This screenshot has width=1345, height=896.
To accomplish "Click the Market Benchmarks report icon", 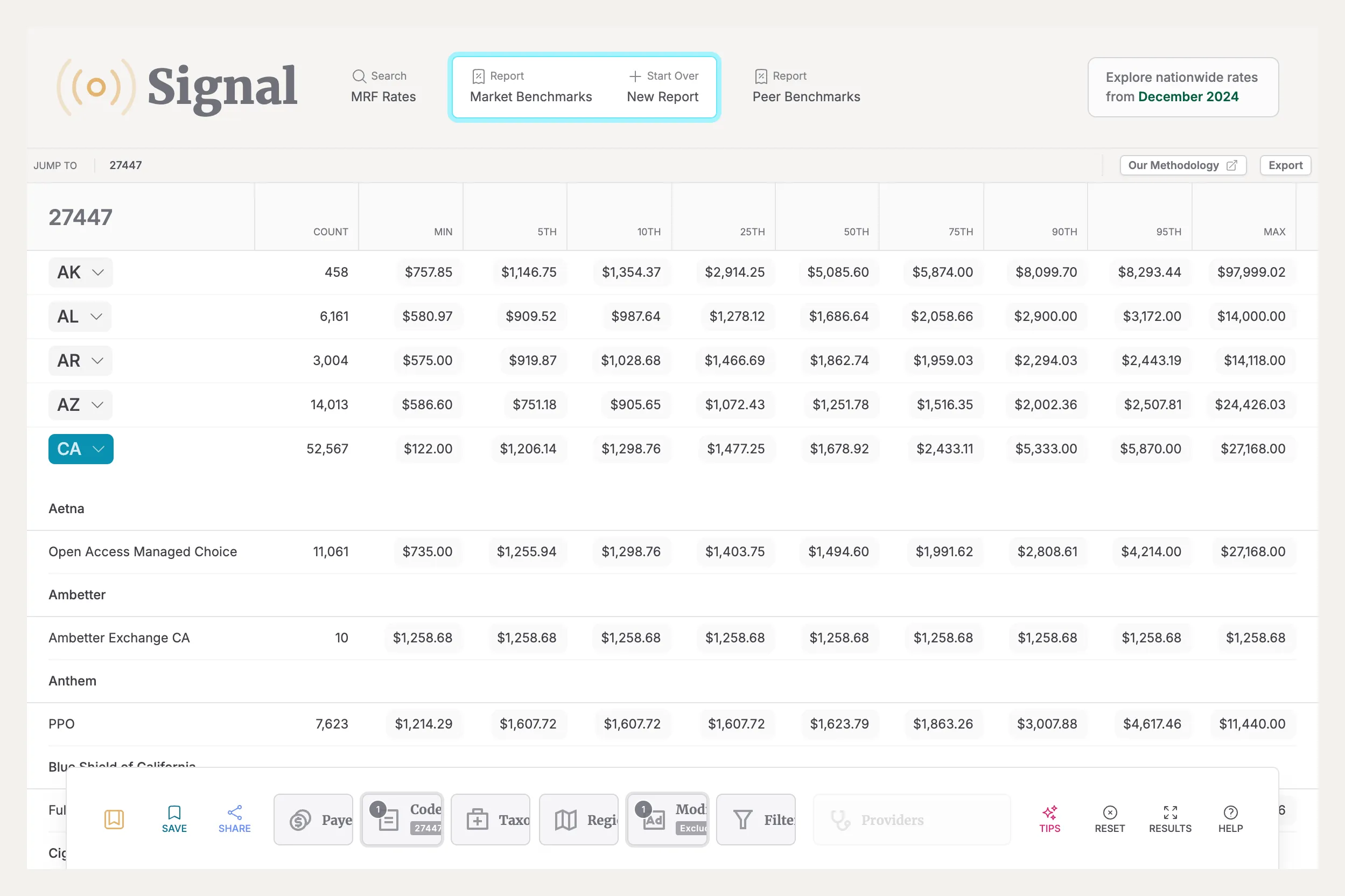I will [x=478, y=76].
